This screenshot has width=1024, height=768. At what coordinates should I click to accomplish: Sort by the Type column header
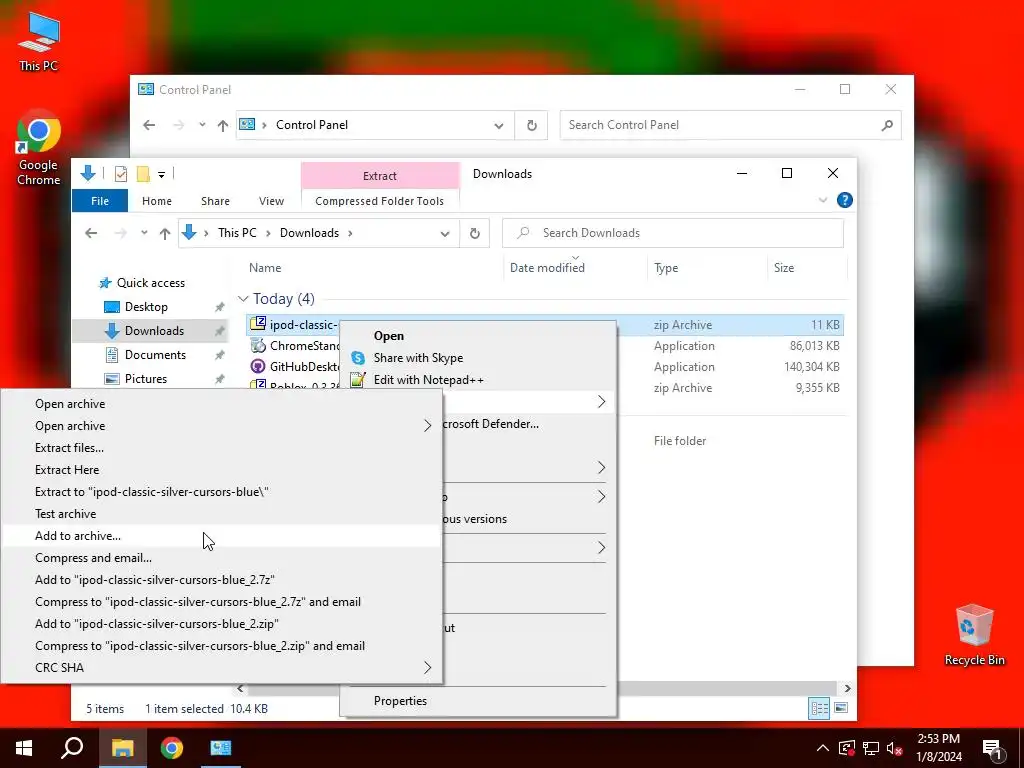(x=666, y=268)
